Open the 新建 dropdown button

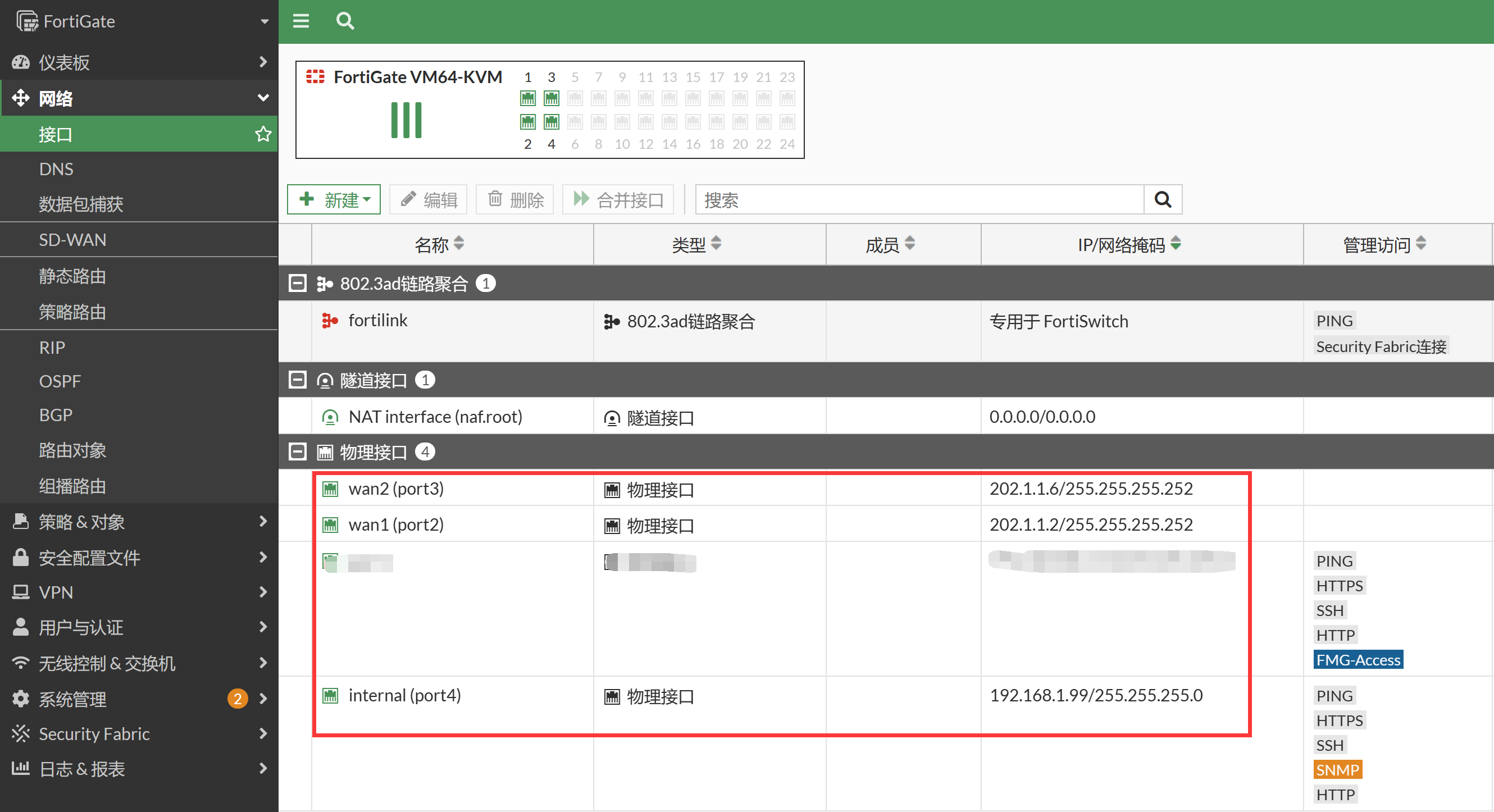coord(334,199)
